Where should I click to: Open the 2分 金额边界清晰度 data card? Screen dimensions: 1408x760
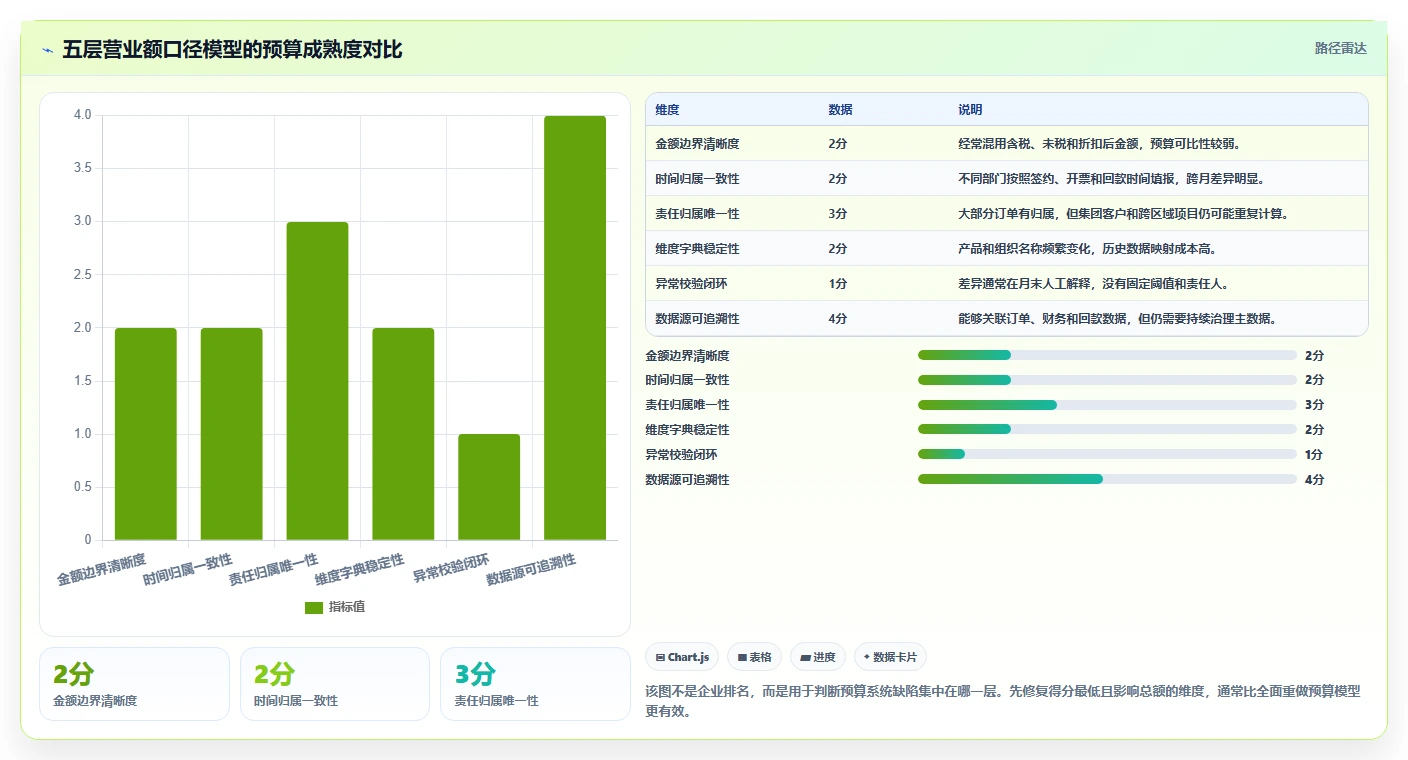tap(134, 684)
